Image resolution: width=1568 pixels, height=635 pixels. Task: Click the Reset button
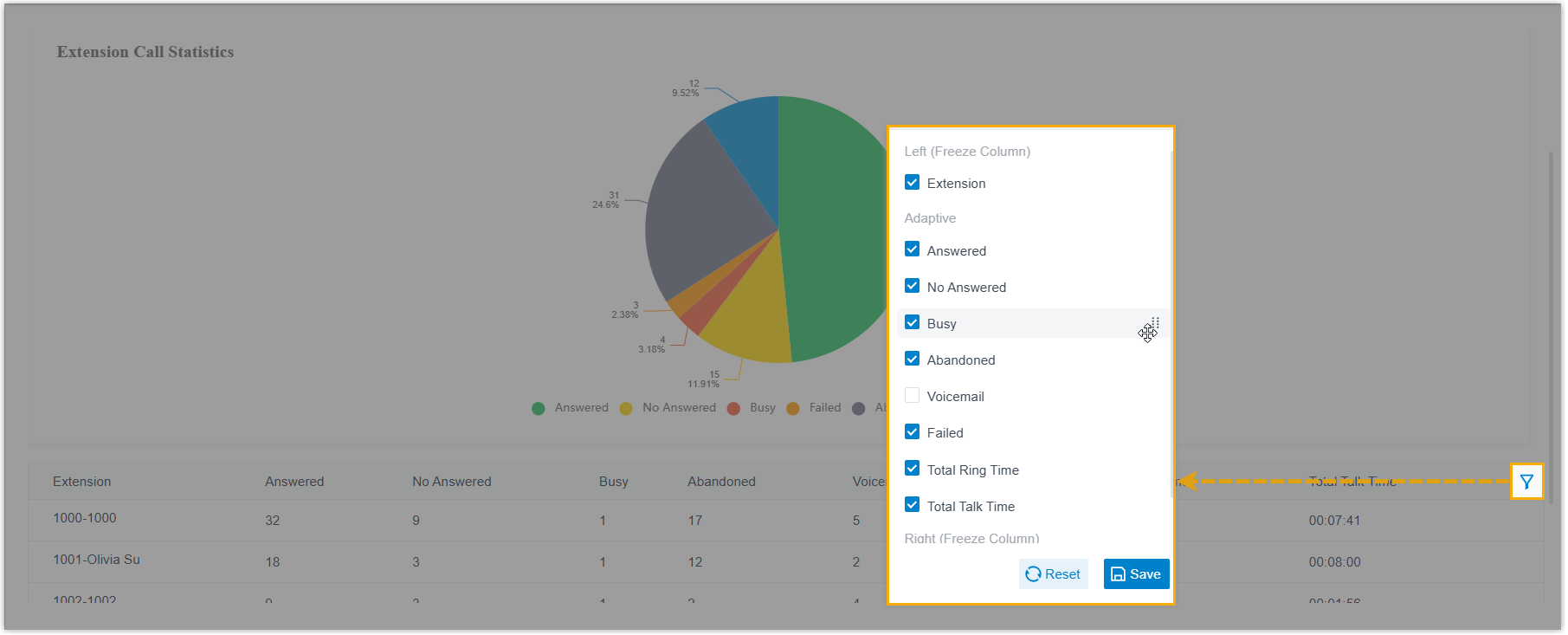click(1053, 574)
